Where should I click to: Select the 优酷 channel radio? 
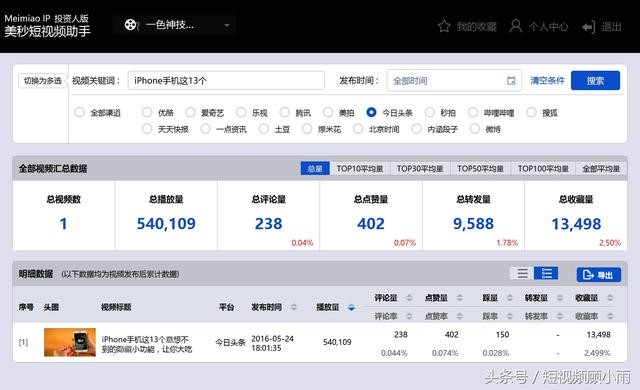pyautogui.click(x=147, y=112)
